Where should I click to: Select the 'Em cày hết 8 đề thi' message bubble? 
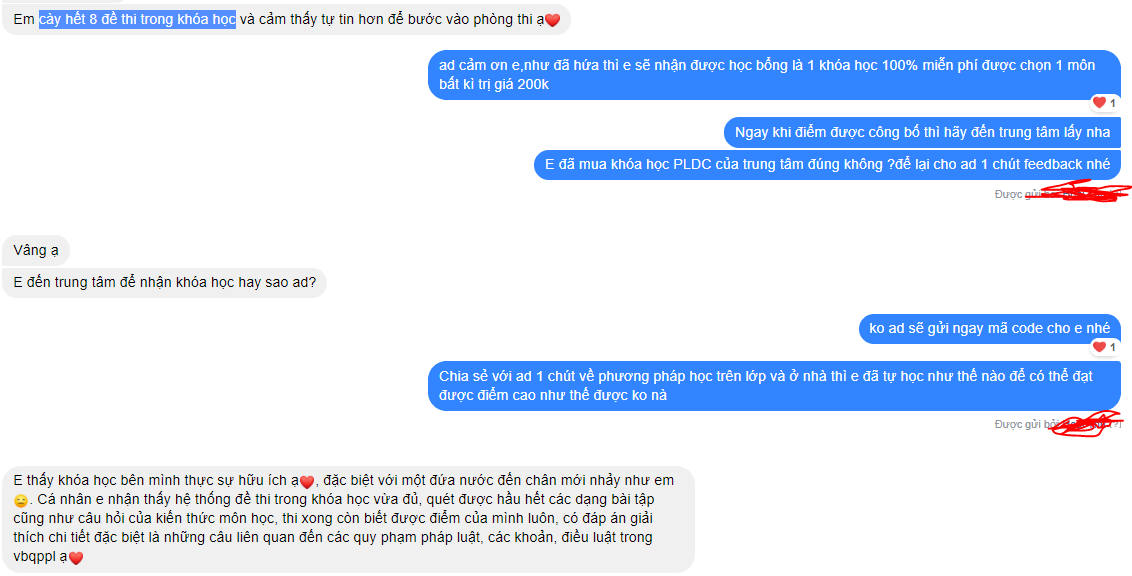point(287,20)
